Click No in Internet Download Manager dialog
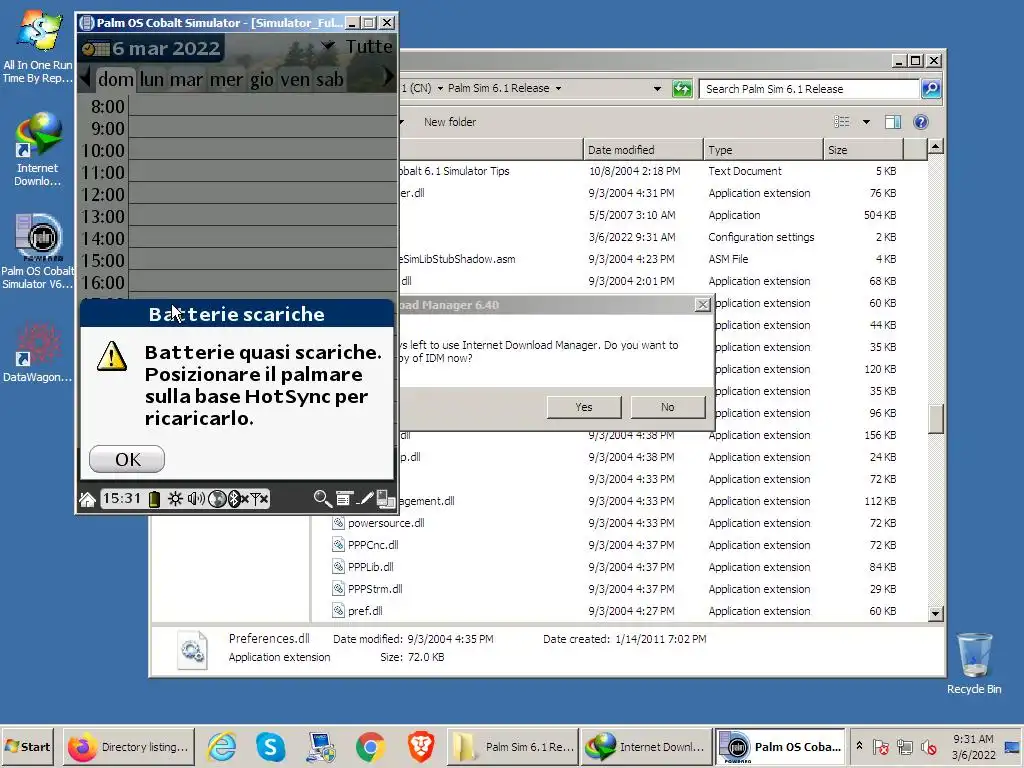 667,407
